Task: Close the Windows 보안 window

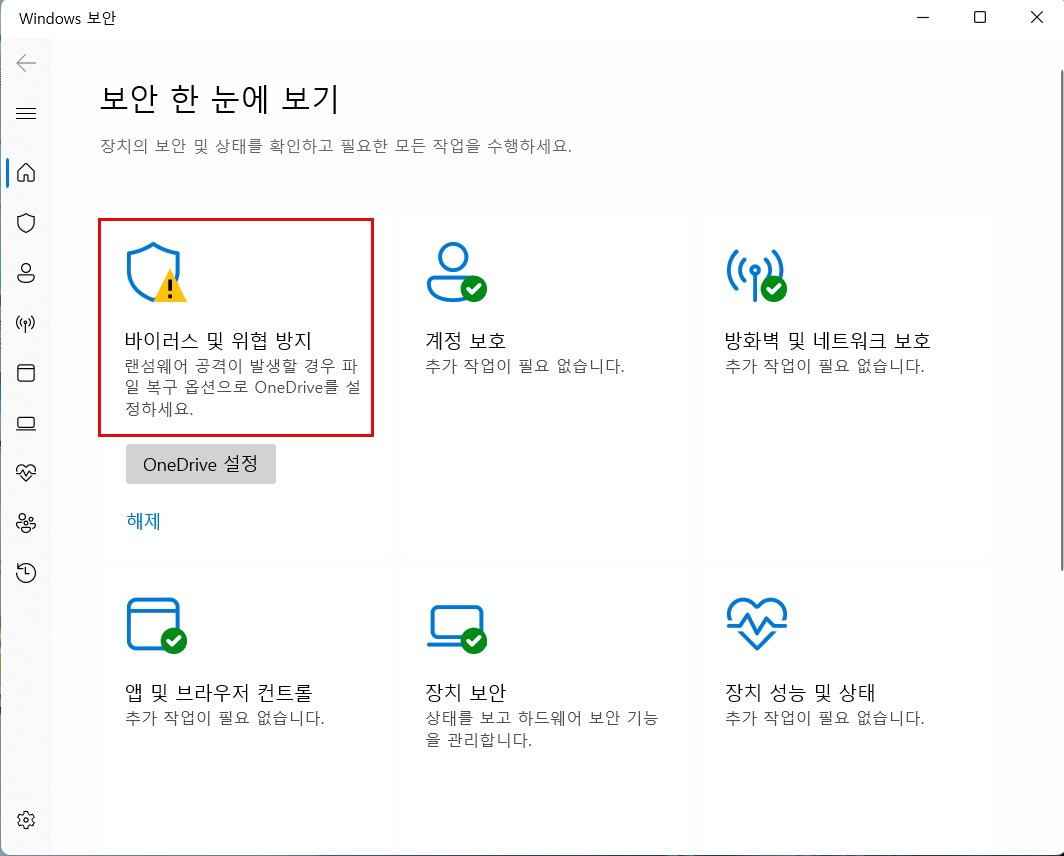Action: [1037, 17]
